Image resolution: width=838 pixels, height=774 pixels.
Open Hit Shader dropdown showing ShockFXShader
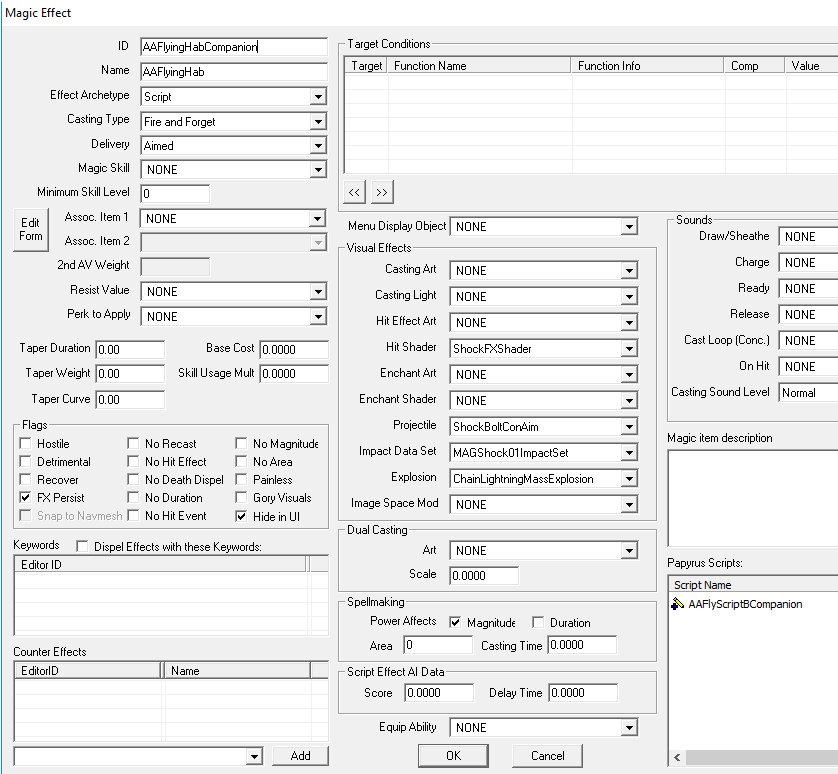click(629, 349)
